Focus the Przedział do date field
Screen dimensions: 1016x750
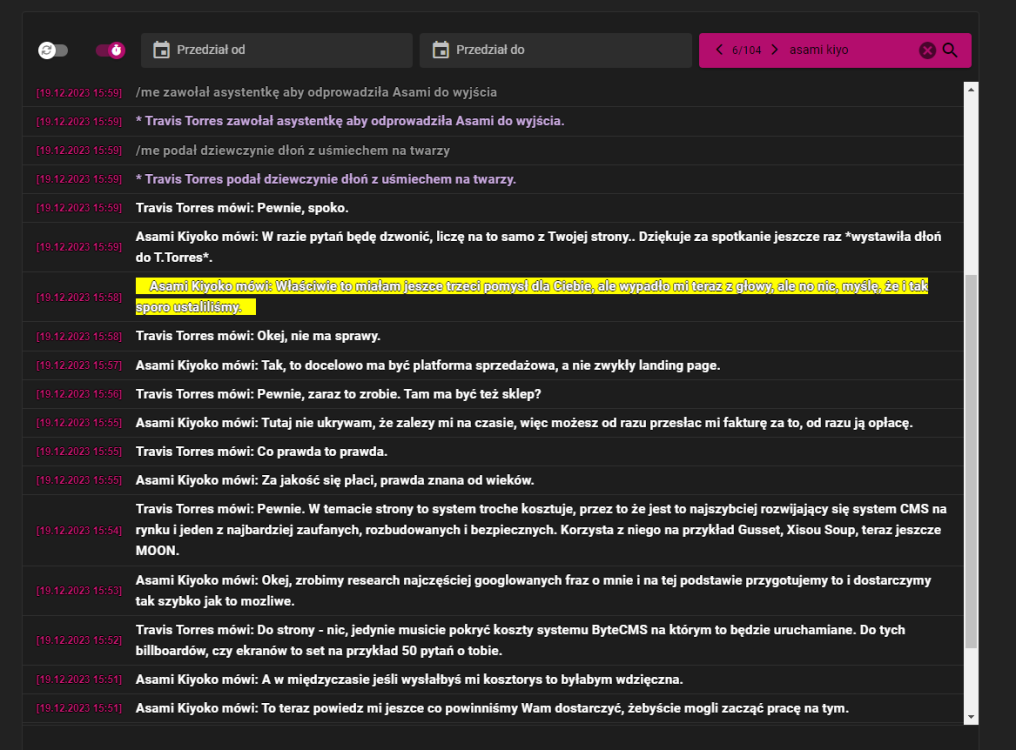pyautogui.click(x=556, y=50)
